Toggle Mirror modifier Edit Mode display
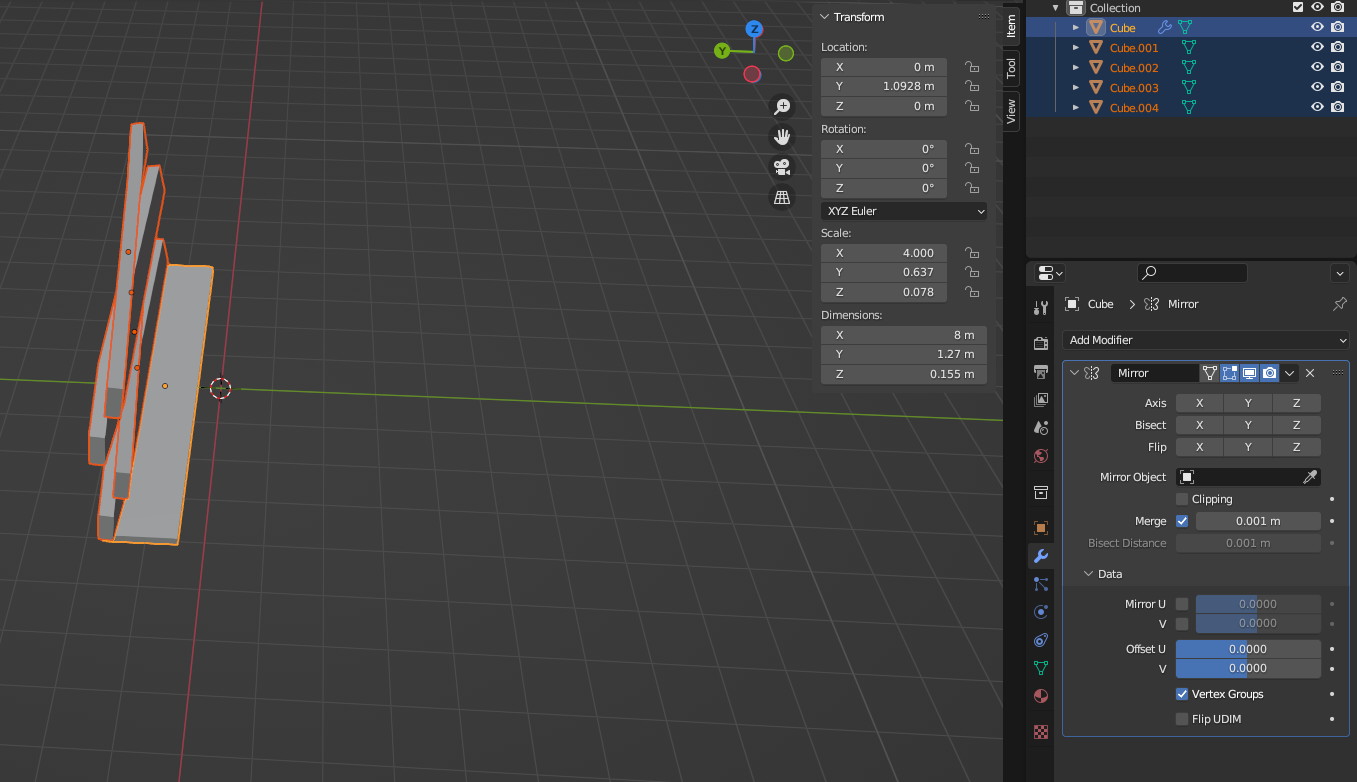 click(x=1229, y=373)
